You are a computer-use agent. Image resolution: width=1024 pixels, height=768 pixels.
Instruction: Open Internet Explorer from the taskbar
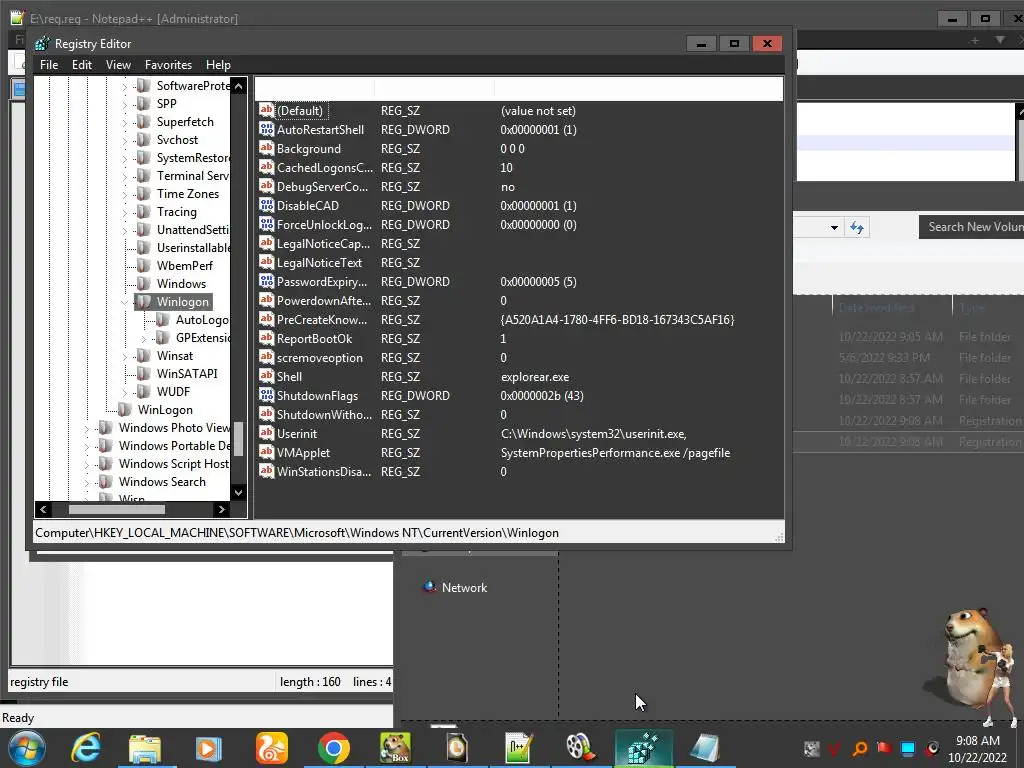[x=86, y=748]
